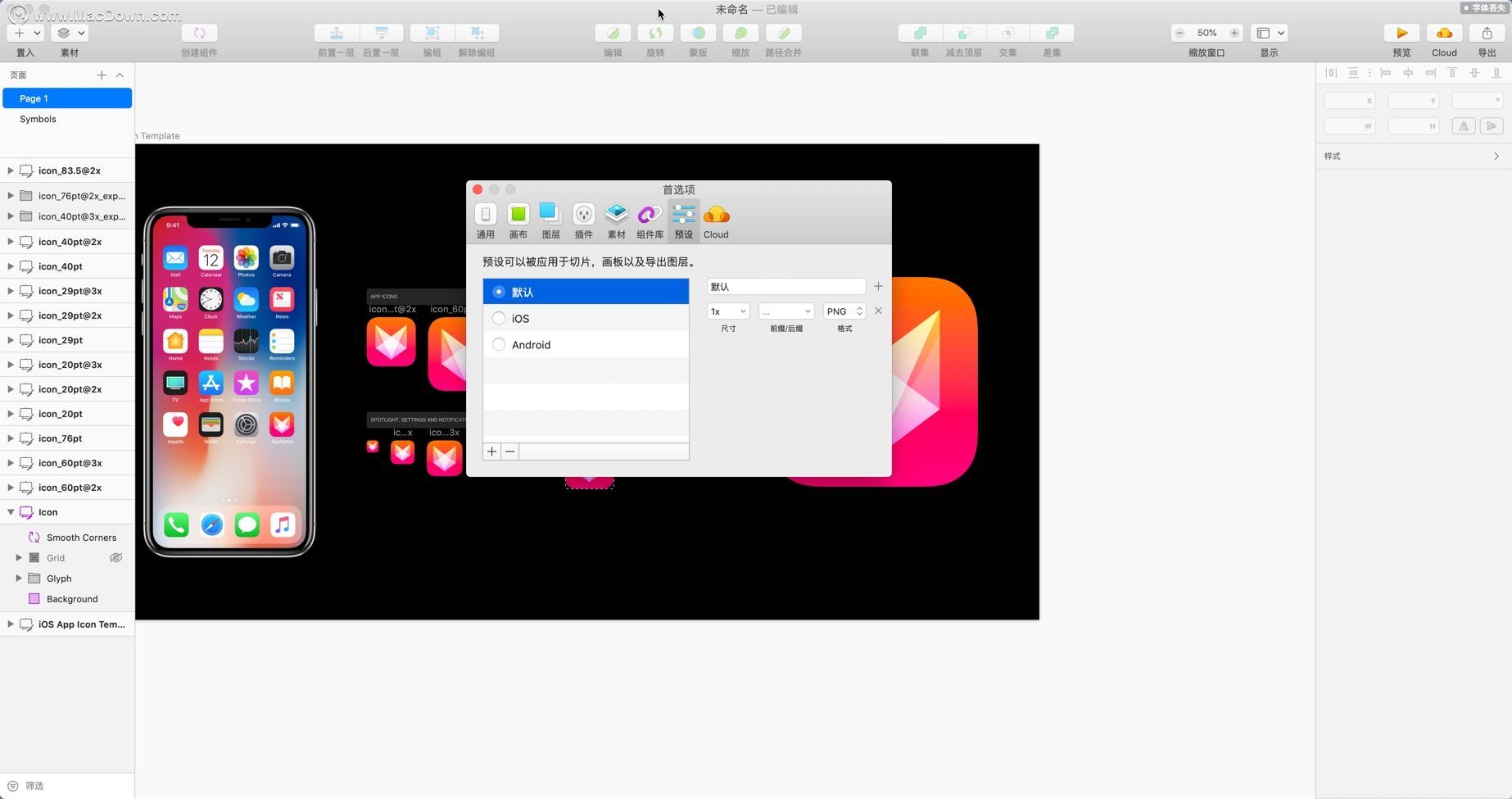Viewport: 1512px width, 799px height.
Task: Select the Smooth Corners layer
Action: pos(81,538)
